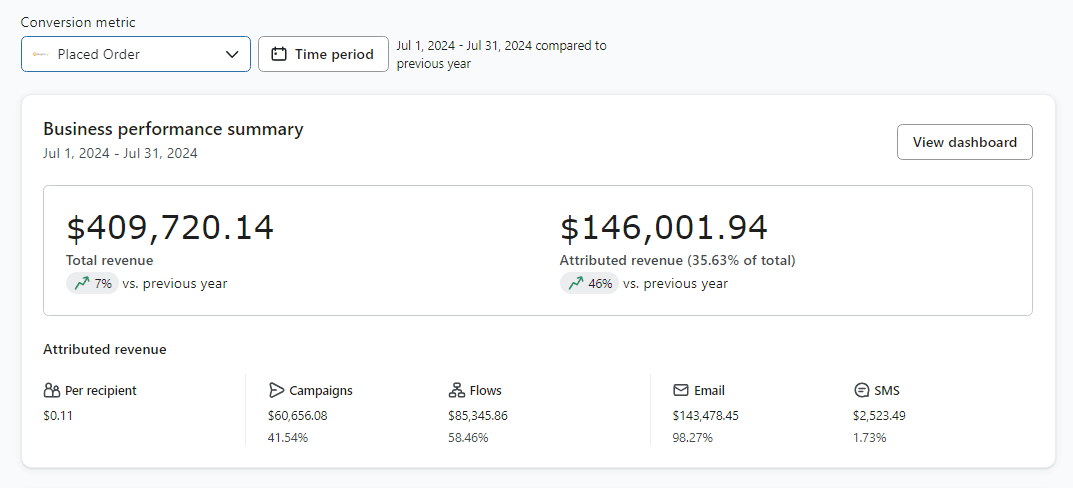The width and height of the screenshot is (1073, 488).
Task: Click the 7% trend arrow badge
Action: 92,283
